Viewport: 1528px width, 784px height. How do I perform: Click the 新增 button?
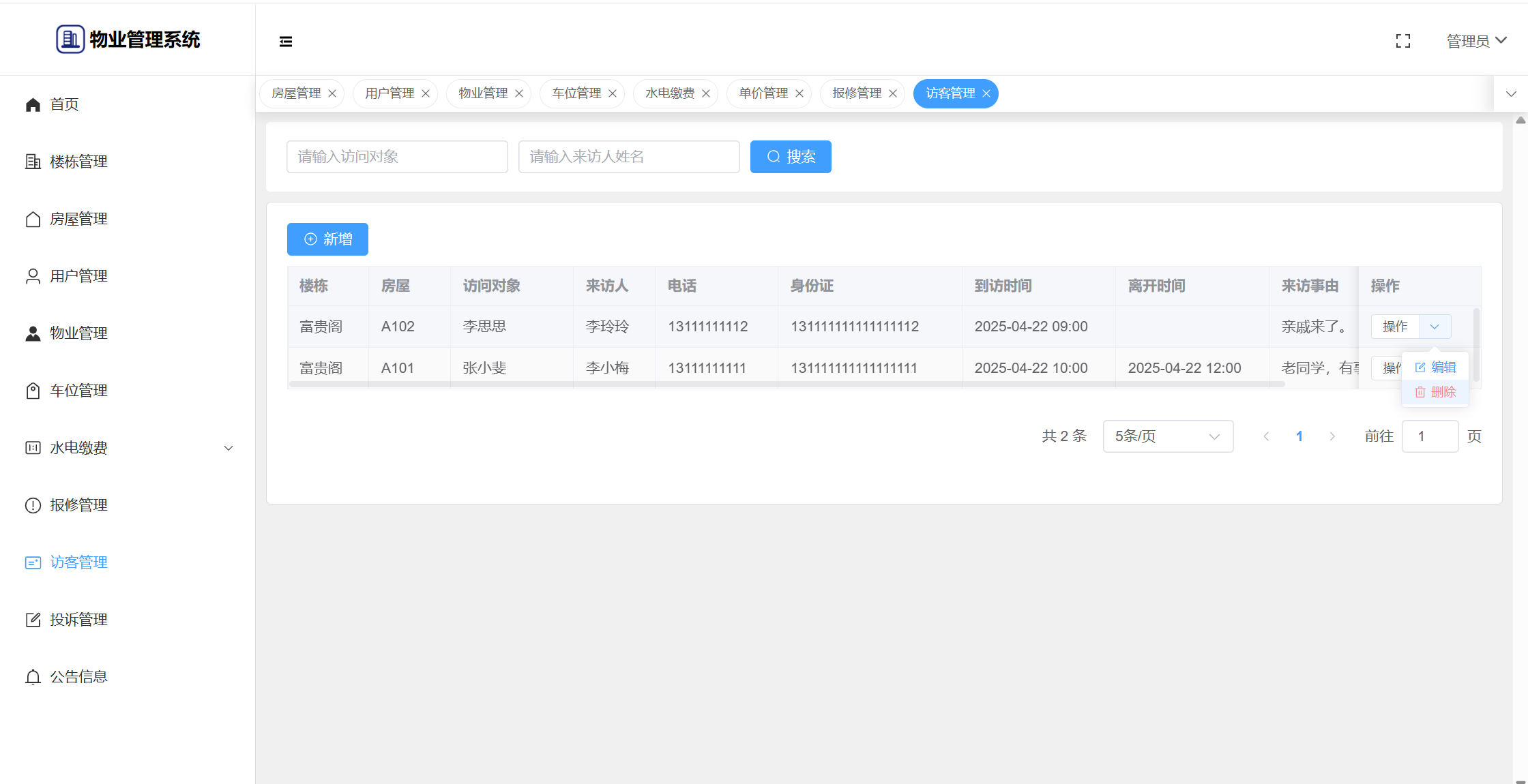tap(327, 239)
